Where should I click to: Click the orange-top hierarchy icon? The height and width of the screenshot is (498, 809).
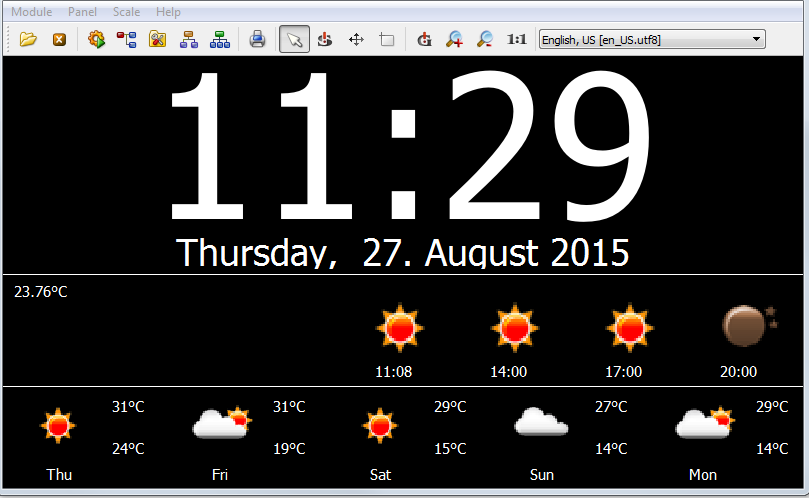tap(189, 39)
